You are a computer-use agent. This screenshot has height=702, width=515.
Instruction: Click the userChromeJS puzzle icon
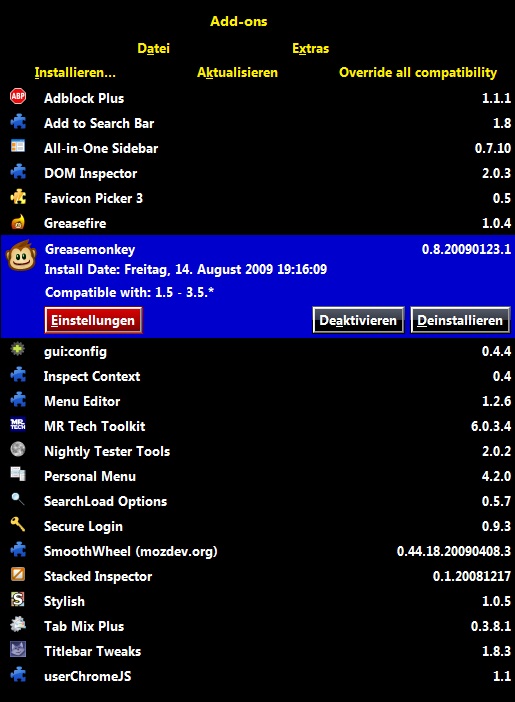(18, 675)
